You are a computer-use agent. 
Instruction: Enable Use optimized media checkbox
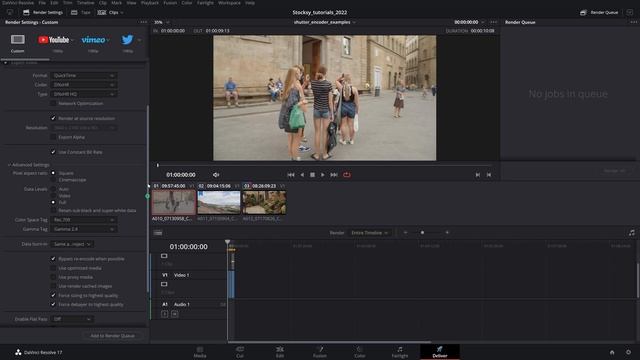(53, 268)
